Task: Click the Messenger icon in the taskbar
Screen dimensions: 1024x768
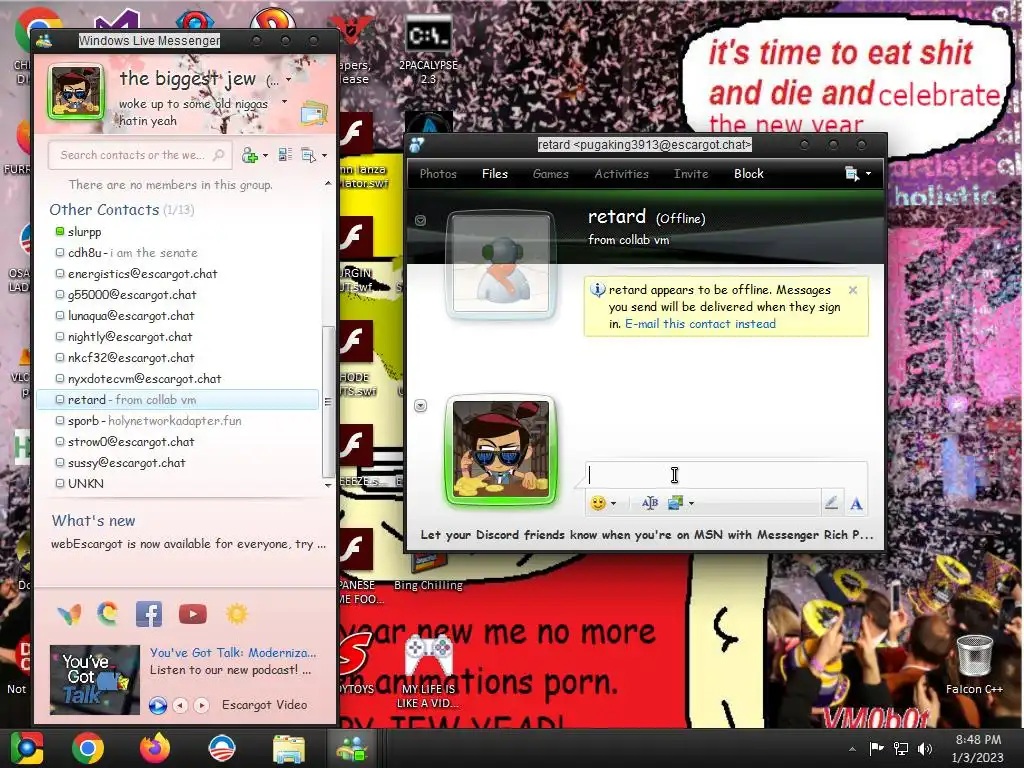Action: 352,748
